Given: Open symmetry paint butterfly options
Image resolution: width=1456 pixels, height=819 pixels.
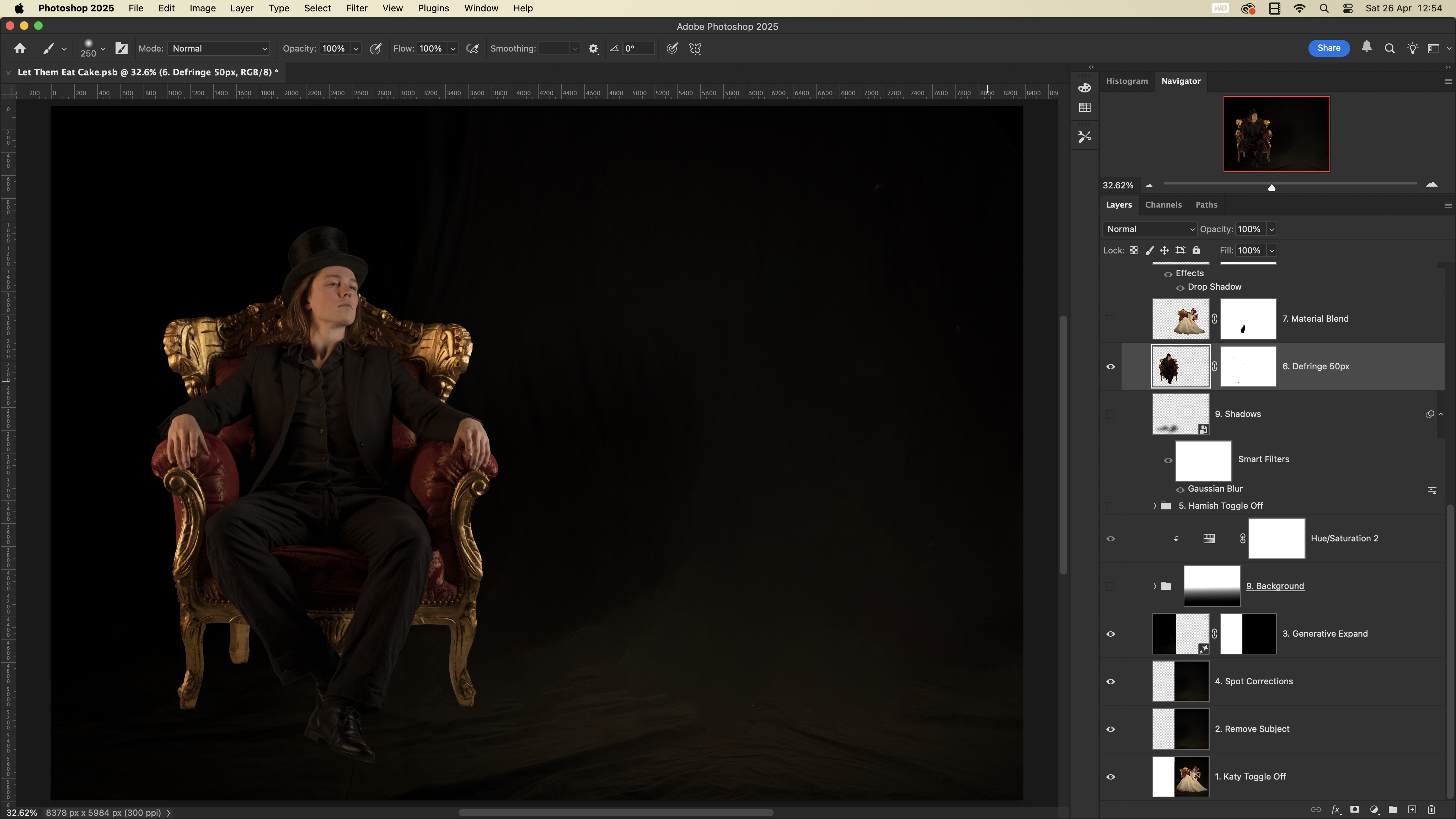Looking at the screenshot, I should point(695,49).
